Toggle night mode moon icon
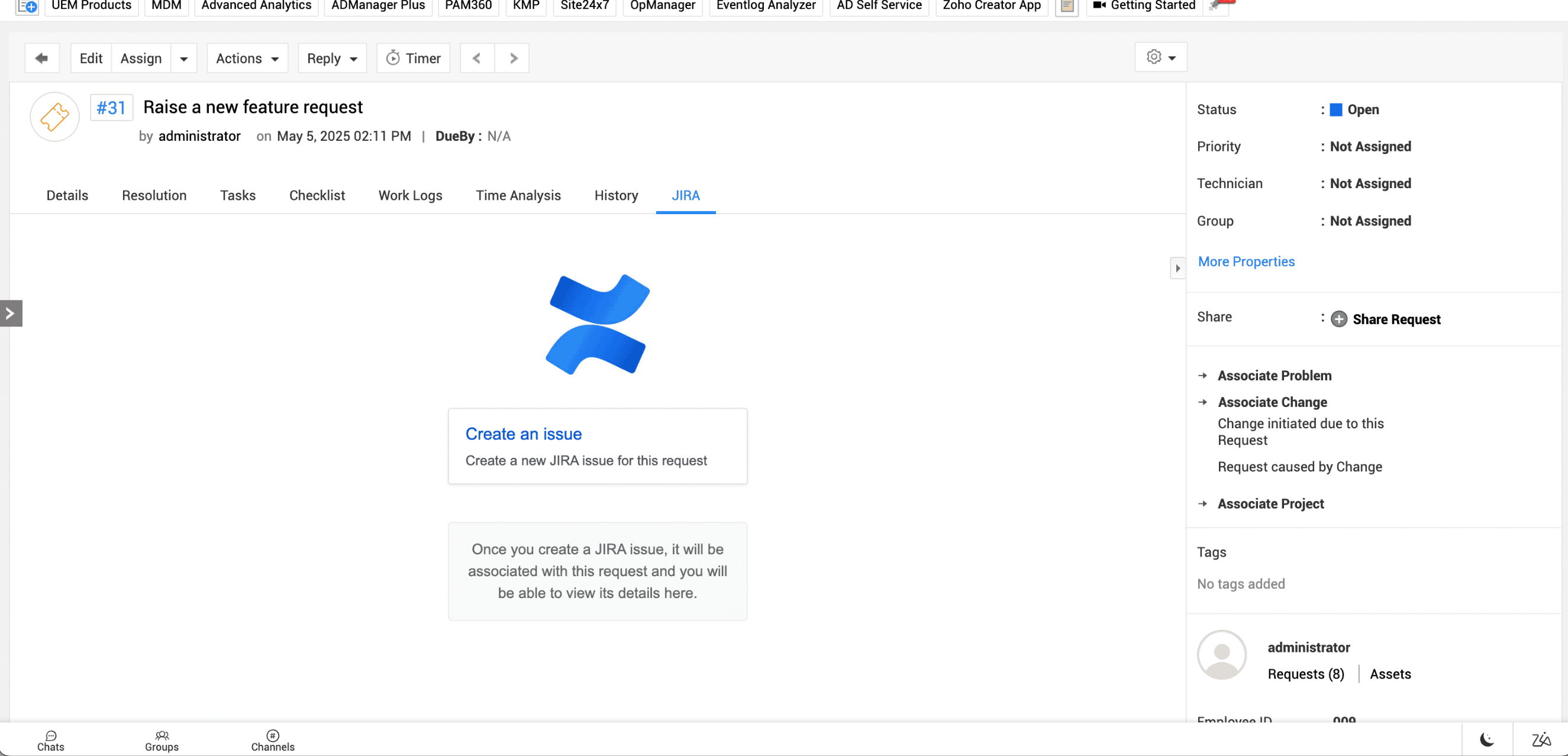This screenshot has width=1568, height=756. point(1487,739)
